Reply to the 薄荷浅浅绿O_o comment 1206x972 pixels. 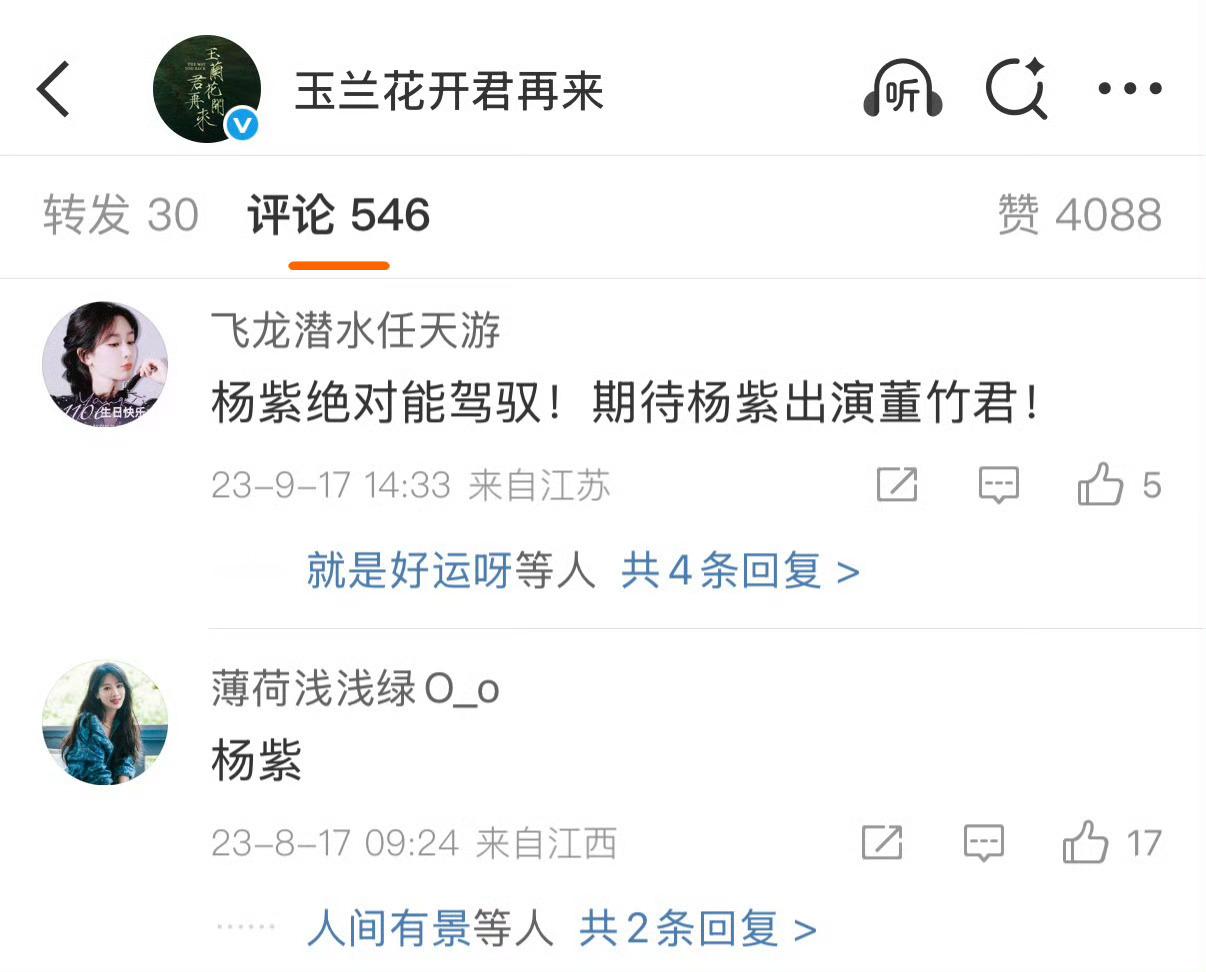pyautogui.click(x=983, y=843)
